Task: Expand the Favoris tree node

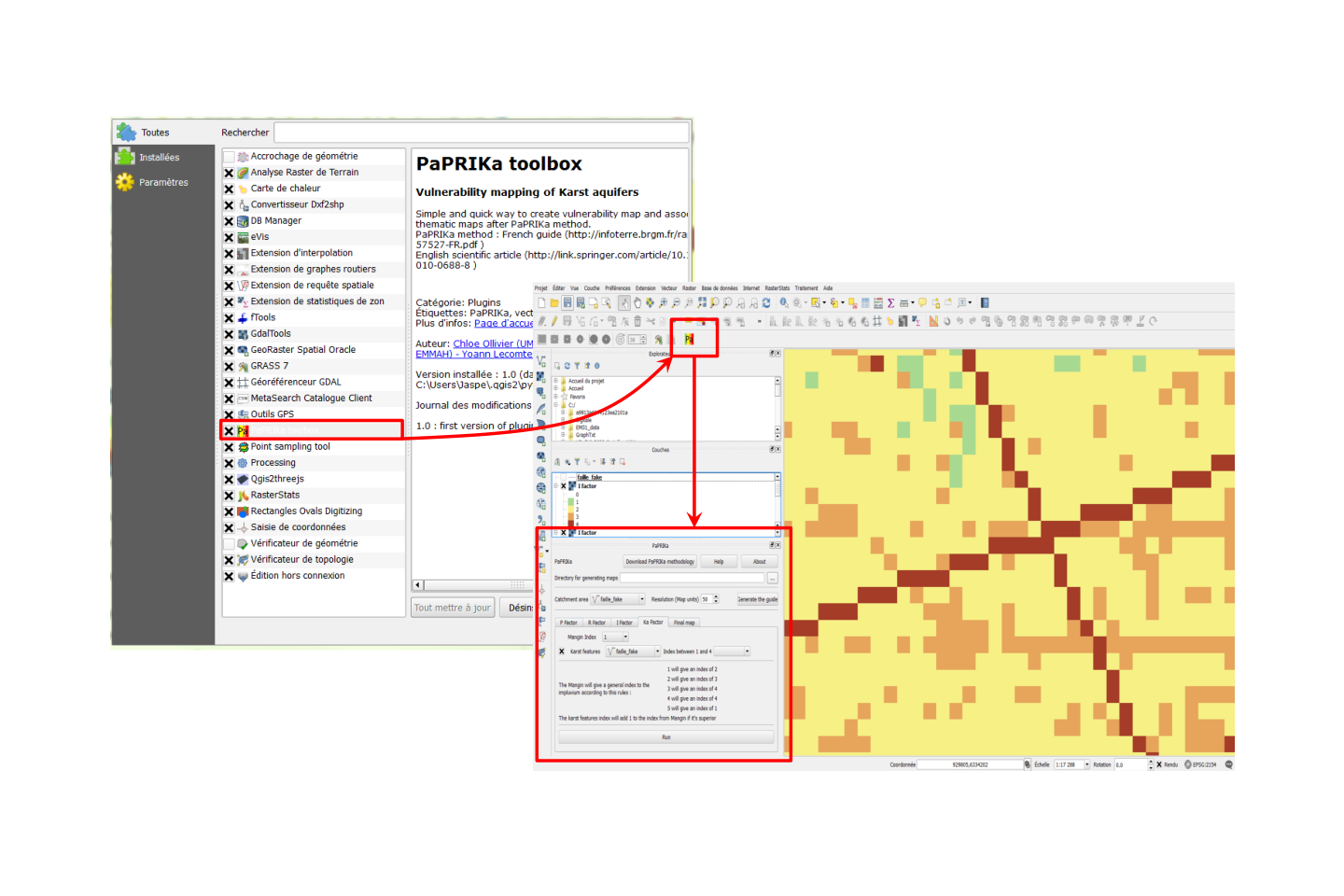Action: [555, 397]
